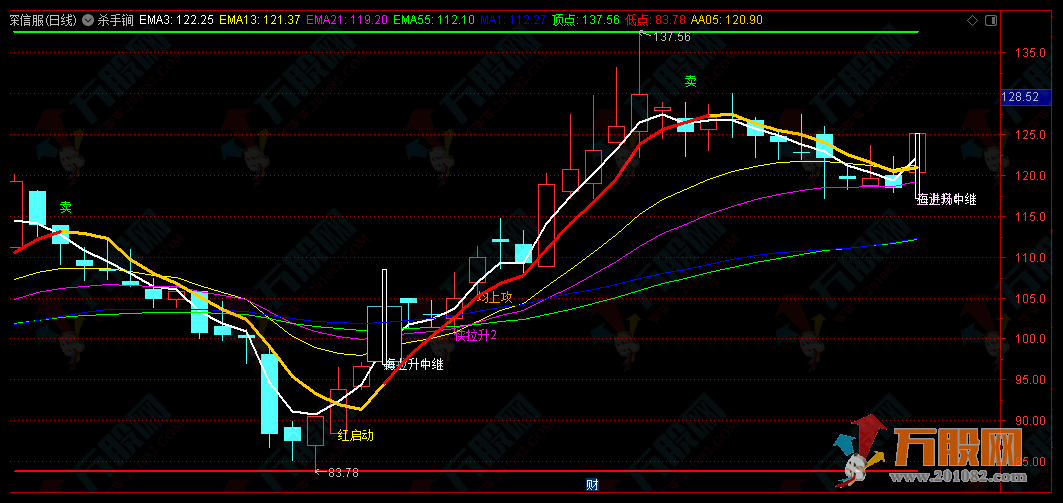Select the blue MA1: 112.27 legend value
Screen dimensions: 1063x503
point(513,20)
